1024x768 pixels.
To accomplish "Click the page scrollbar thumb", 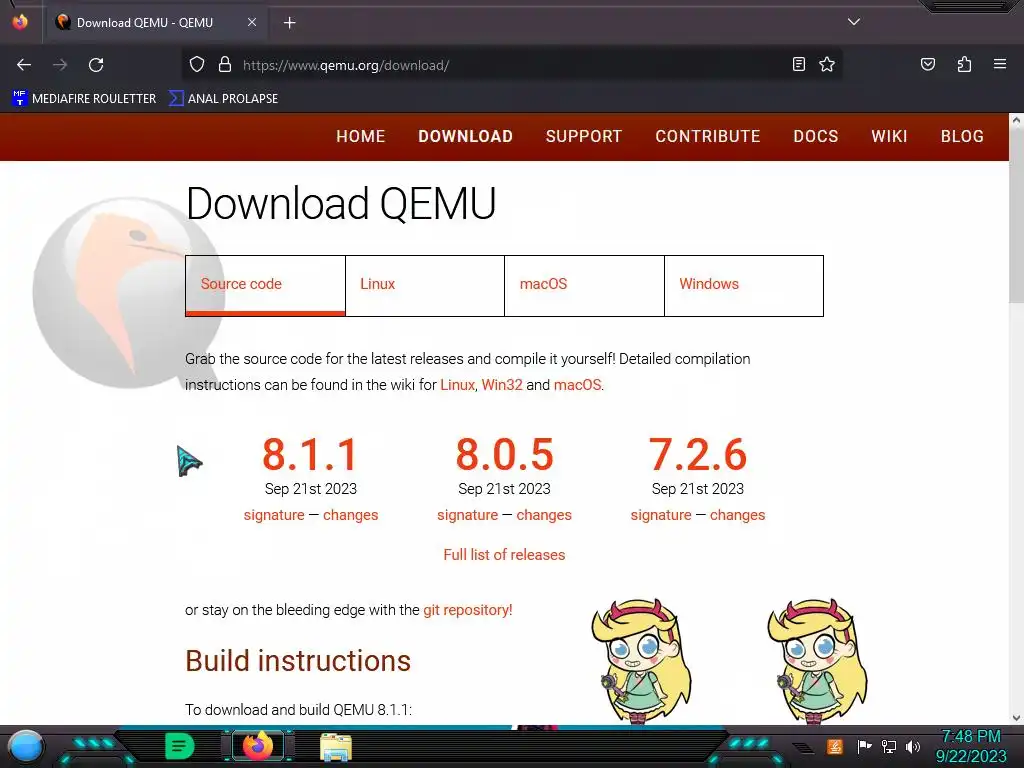I will click(1016, 216).
